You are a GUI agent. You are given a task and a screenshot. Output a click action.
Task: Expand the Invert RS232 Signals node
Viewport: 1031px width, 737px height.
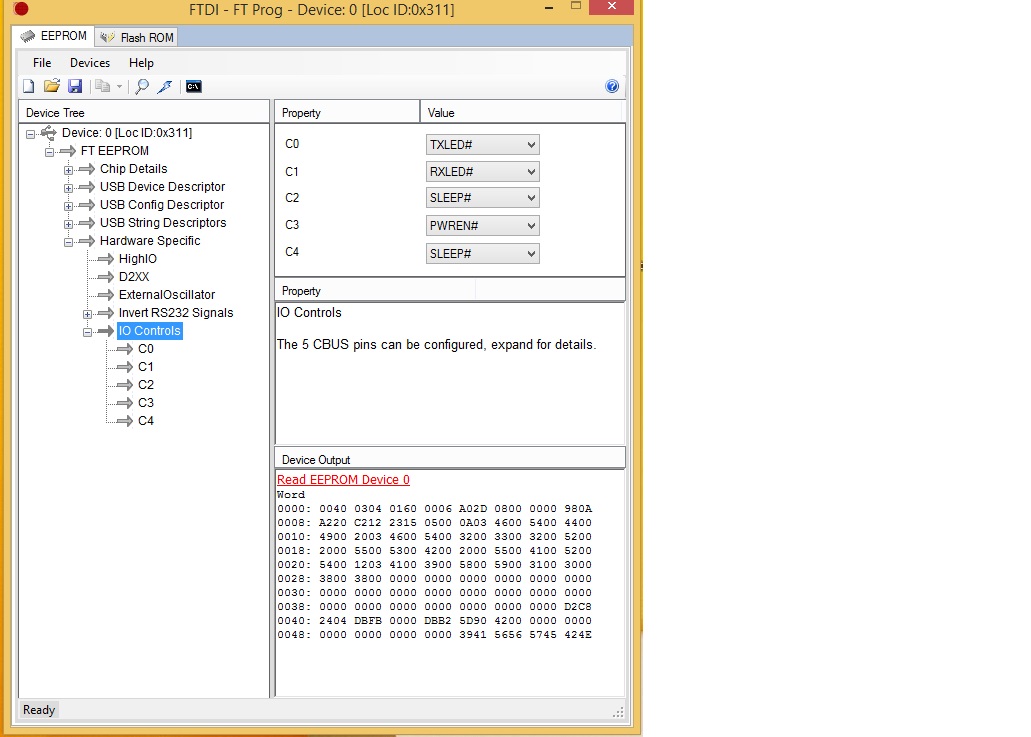click(x=87, y=314)
